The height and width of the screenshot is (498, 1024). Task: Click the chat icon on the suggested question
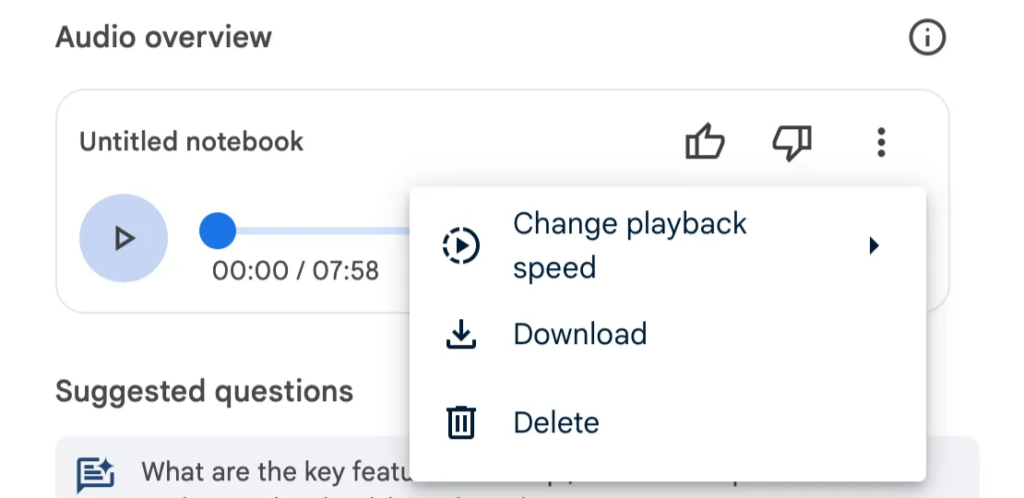96,474
